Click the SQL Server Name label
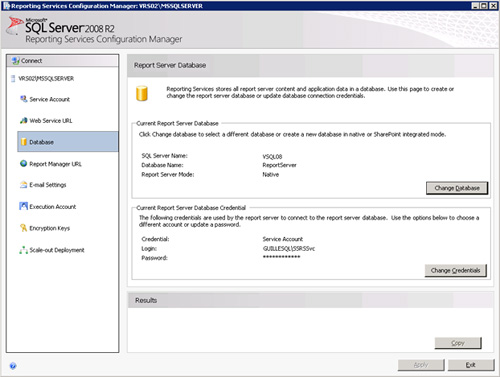Image resolution: width=500 pixels, height=377 pixels. (x=164, y=156)
